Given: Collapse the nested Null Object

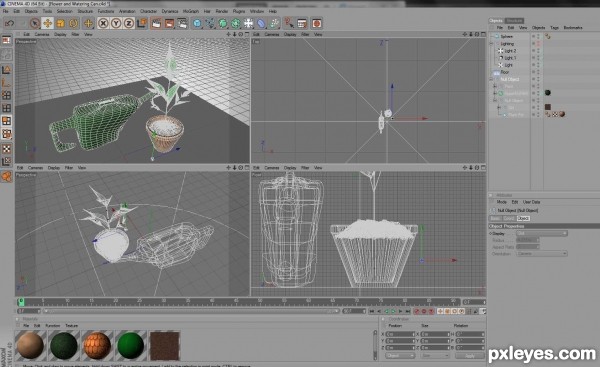Looking at the screenshot, I should 495,100.
